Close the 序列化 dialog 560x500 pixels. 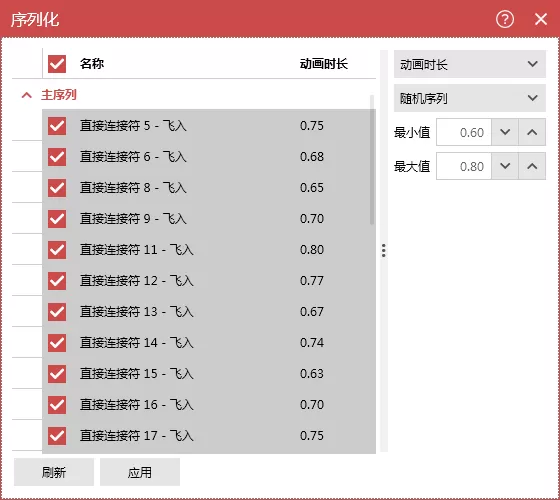[x=541, y=19]
